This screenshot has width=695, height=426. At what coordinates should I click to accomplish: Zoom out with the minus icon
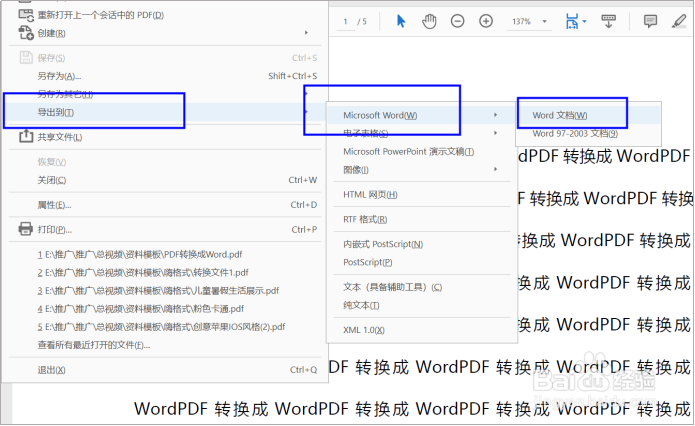[x=457, y=21]
